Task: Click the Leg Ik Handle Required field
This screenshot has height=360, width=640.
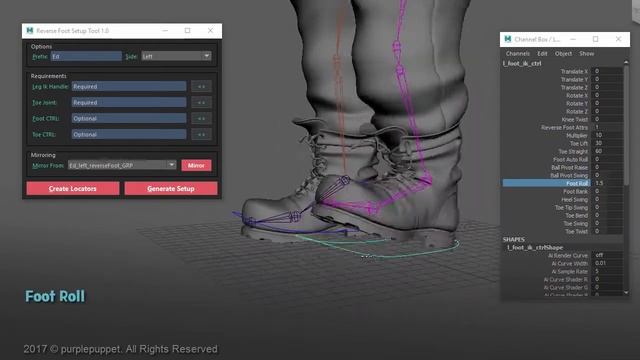Action: (x=129, y=87)
